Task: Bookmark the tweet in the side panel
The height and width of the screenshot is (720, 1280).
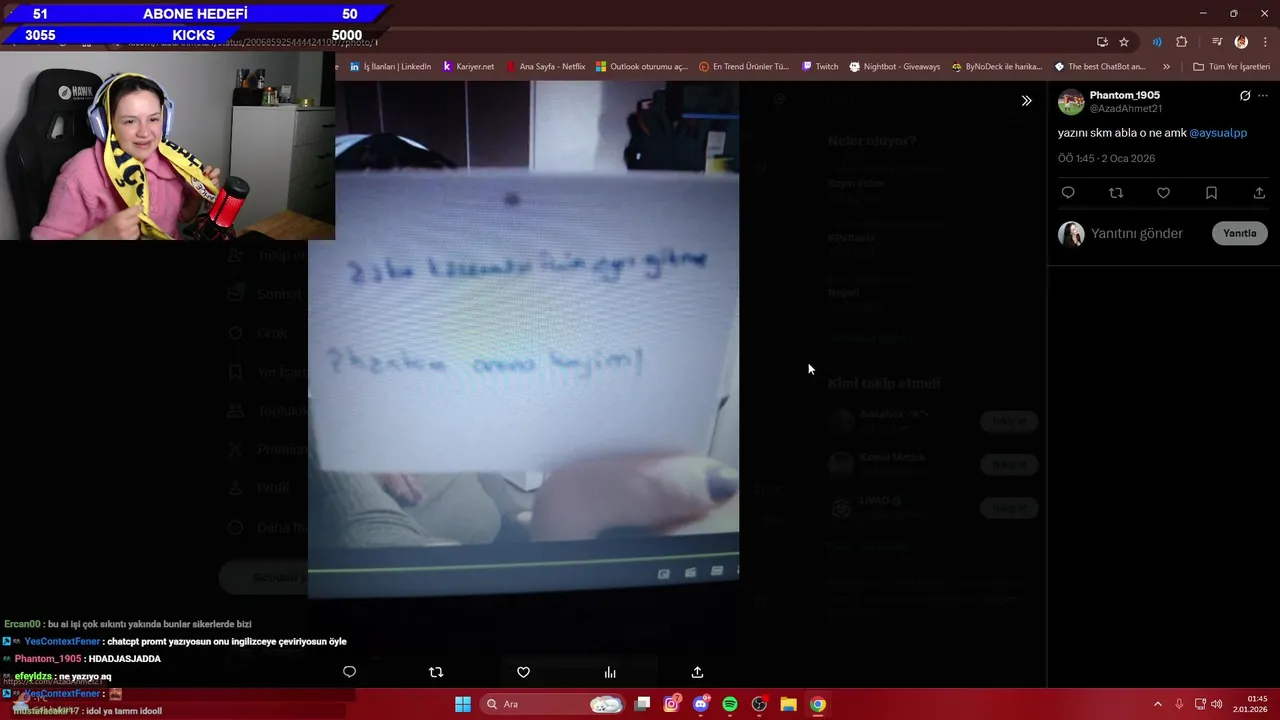Action: tap(1211, 193)
